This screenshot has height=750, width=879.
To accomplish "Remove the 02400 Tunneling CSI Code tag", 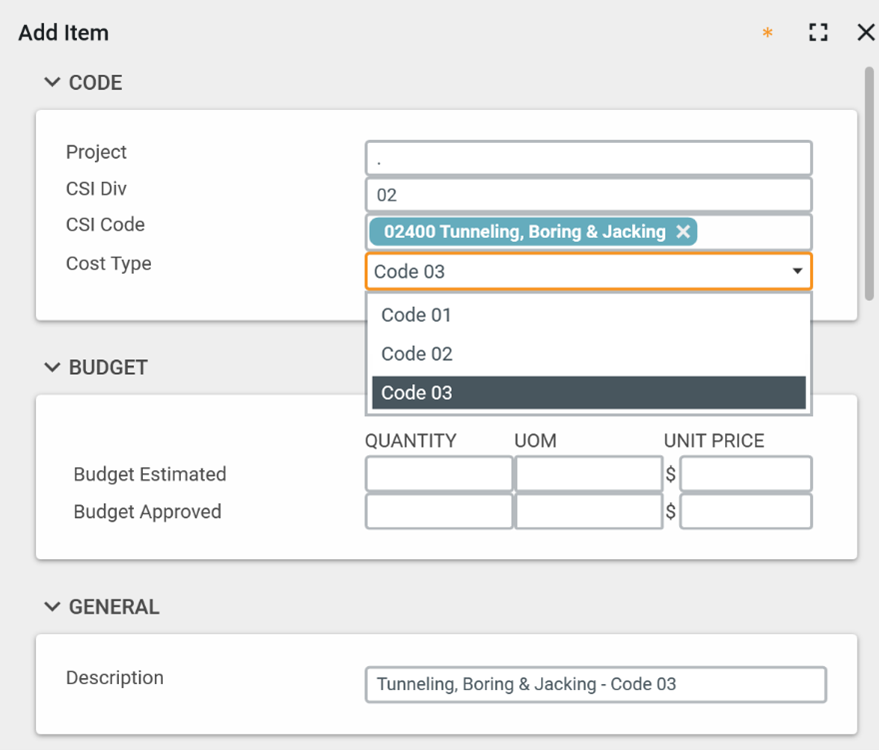I will tap(683, 232).
